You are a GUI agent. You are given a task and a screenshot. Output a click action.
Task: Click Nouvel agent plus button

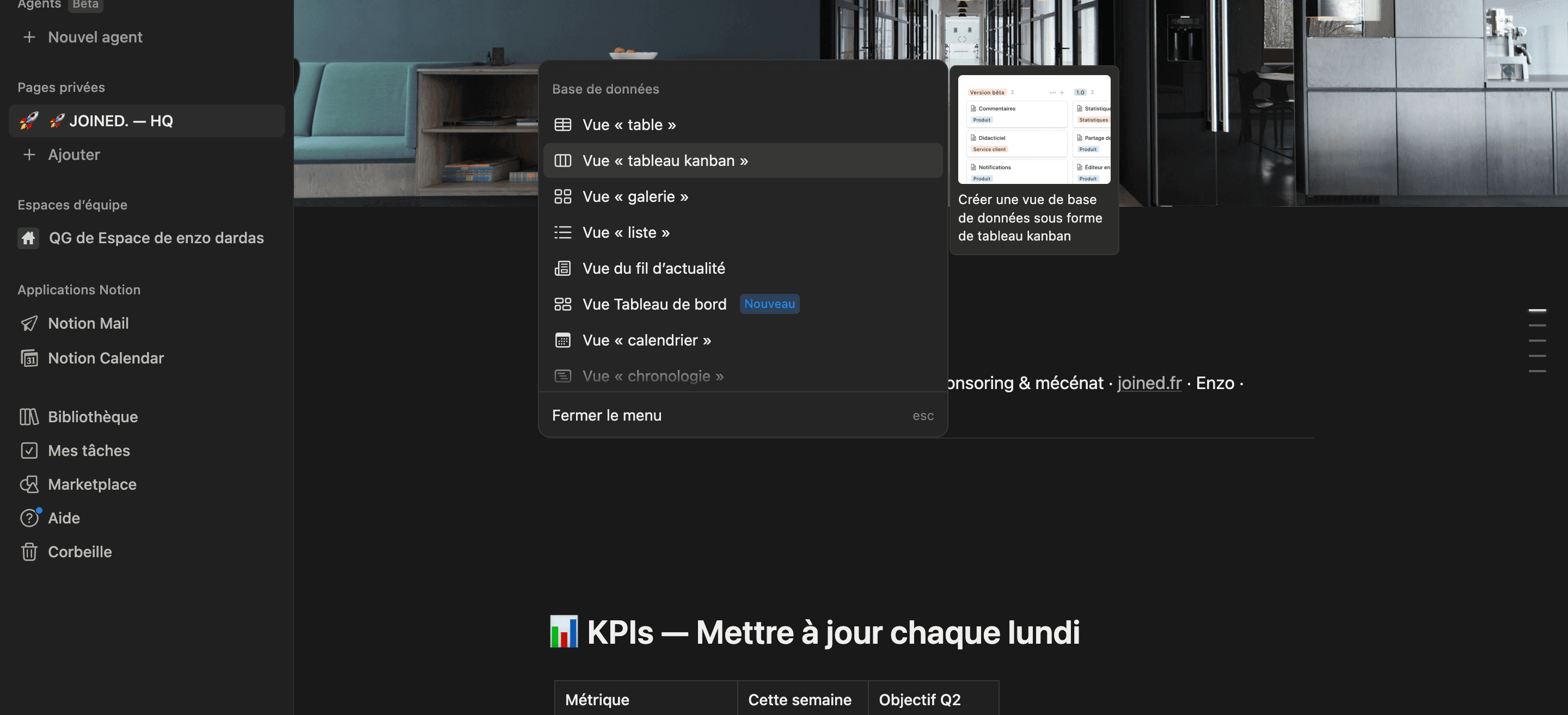29,37
